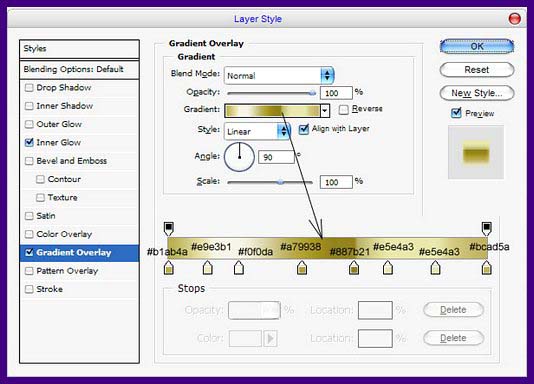Click the New Style... button
The image size is (534, 384).
[477, 93]
